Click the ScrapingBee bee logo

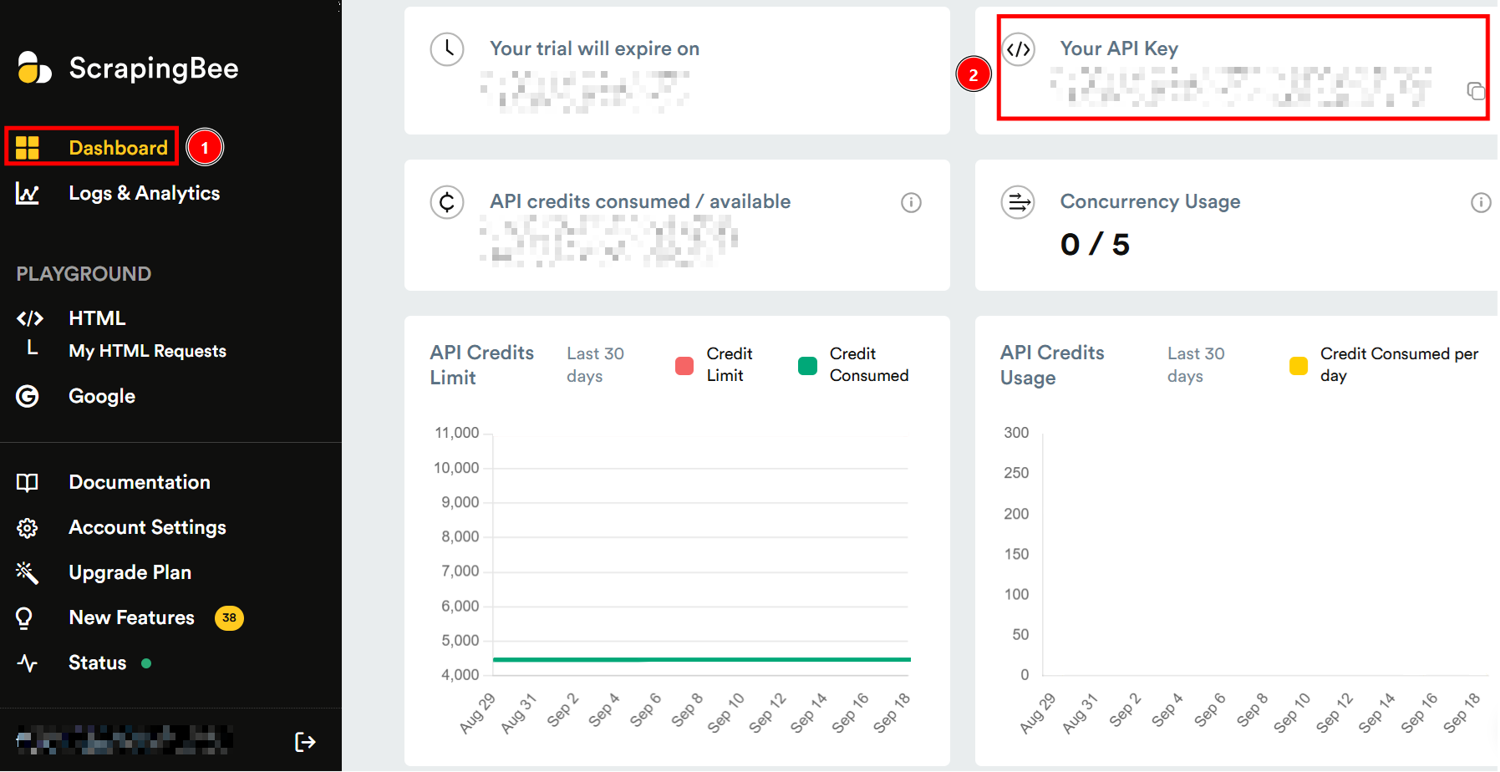click(34, 68)
